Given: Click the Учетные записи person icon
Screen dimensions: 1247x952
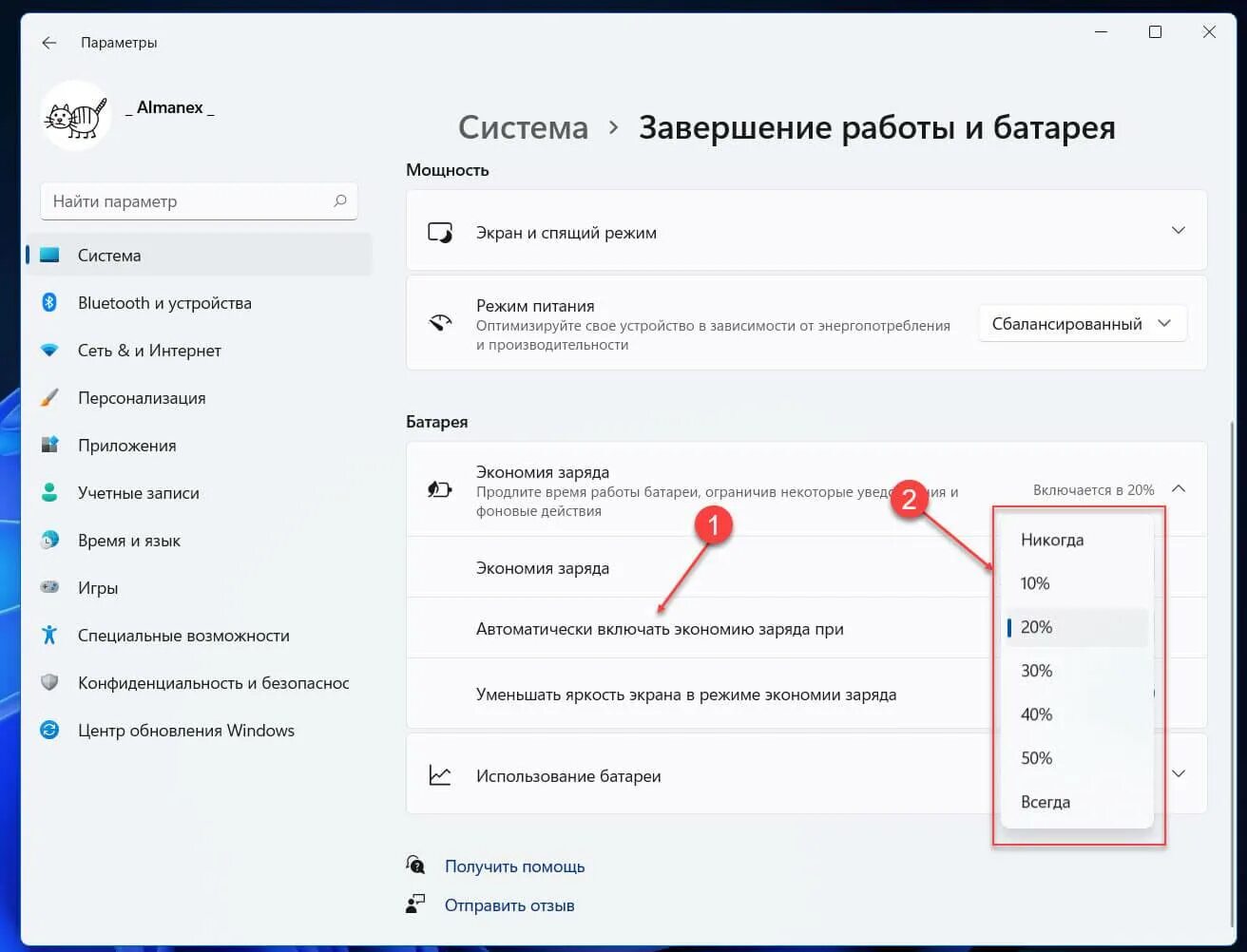Looking at the screenshot, I should click(49, 492).
